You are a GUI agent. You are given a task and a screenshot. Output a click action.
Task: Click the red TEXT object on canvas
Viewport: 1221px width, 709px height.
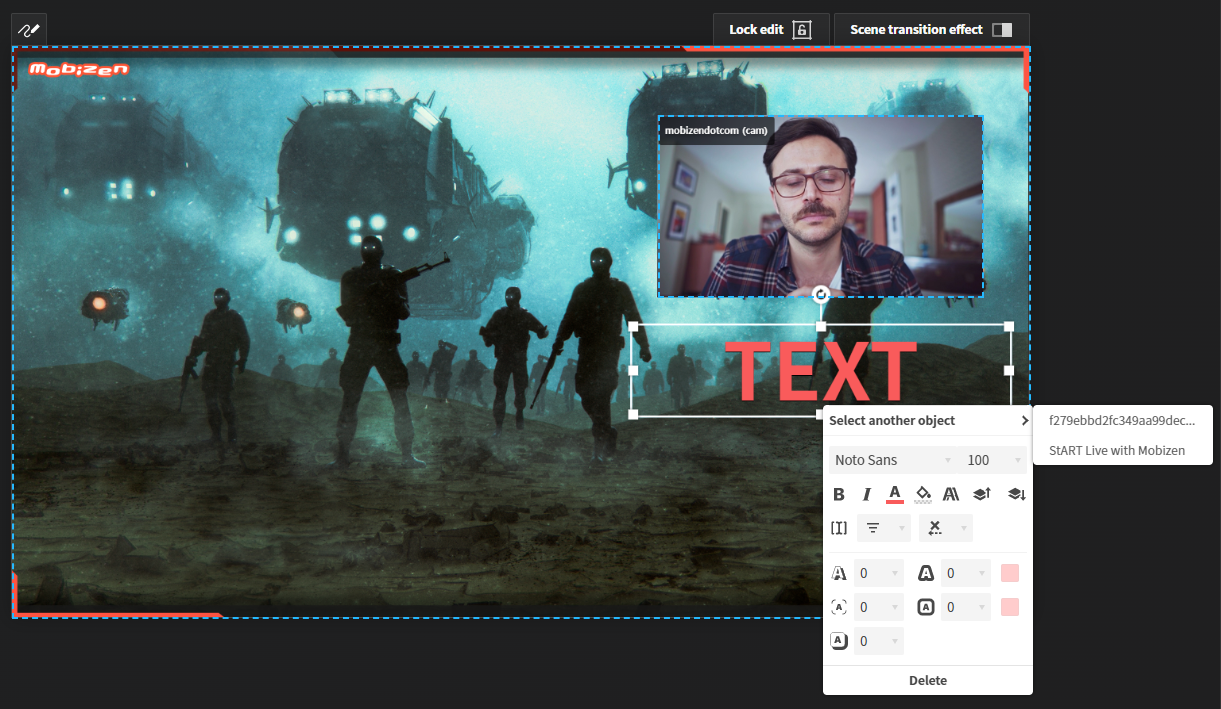tap(820, 371)
